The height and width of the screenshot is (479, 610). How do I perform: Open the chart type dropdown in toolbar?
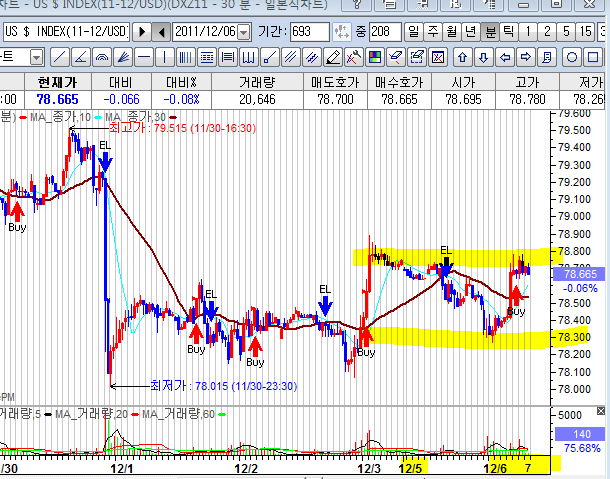coord(36,53)
